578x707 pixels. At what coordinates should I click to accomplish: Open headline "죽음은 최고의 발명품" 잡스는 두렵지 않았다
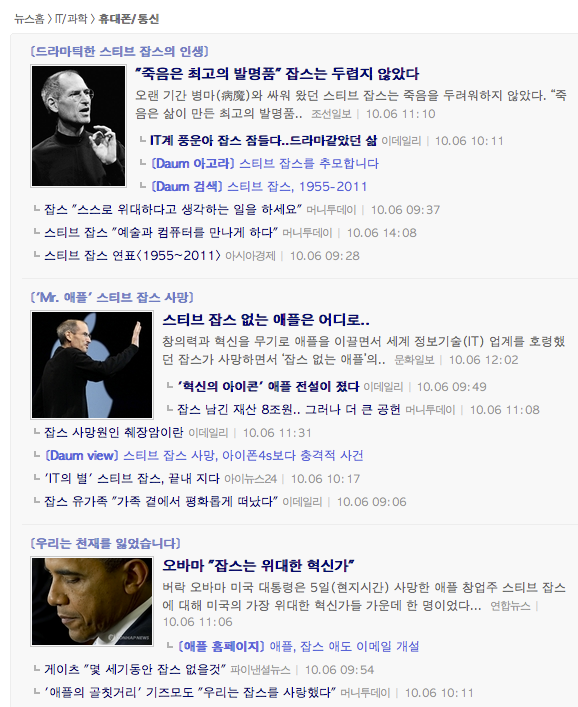coord(277,73)
